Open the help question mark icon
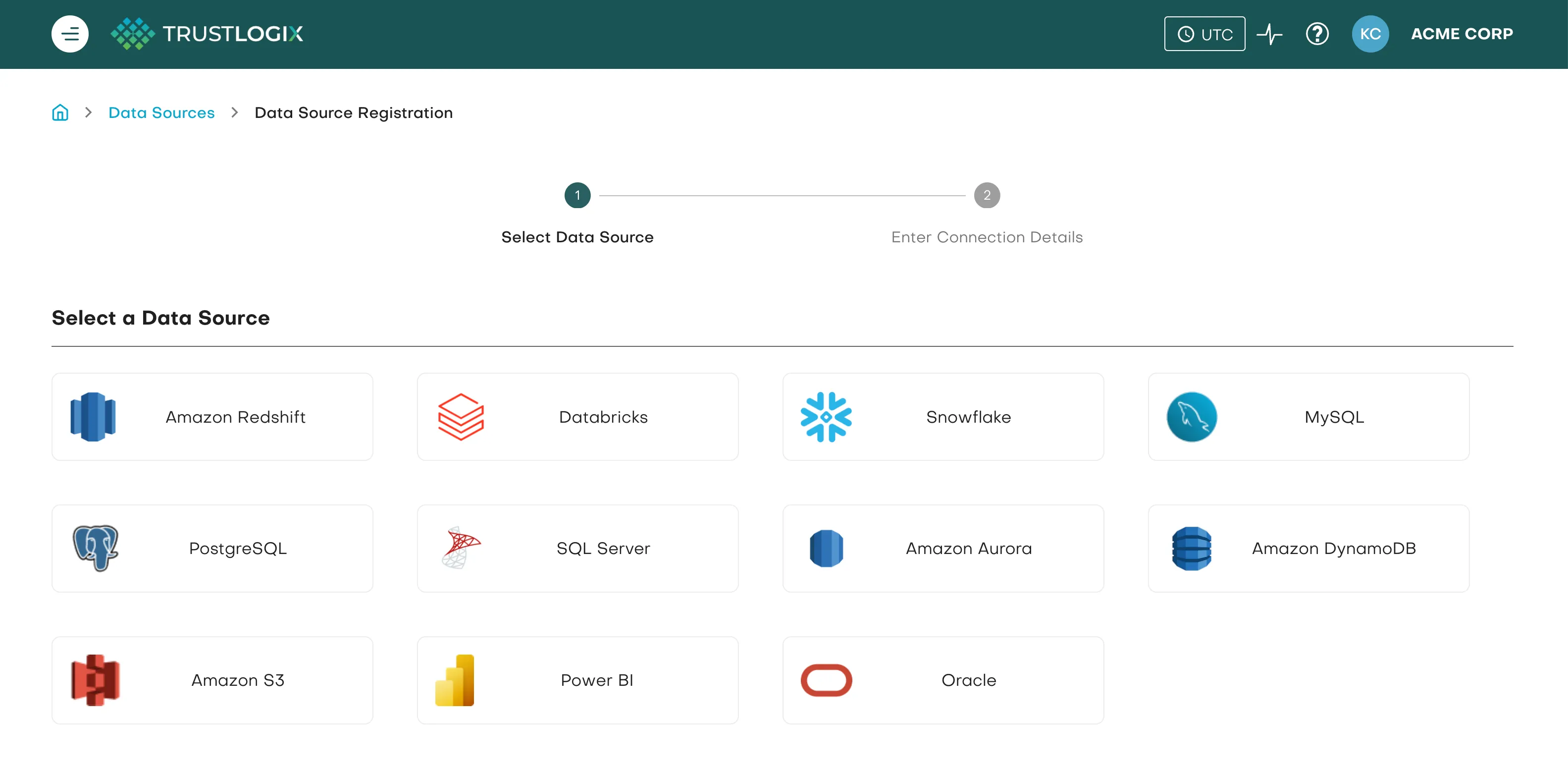 1316,34
